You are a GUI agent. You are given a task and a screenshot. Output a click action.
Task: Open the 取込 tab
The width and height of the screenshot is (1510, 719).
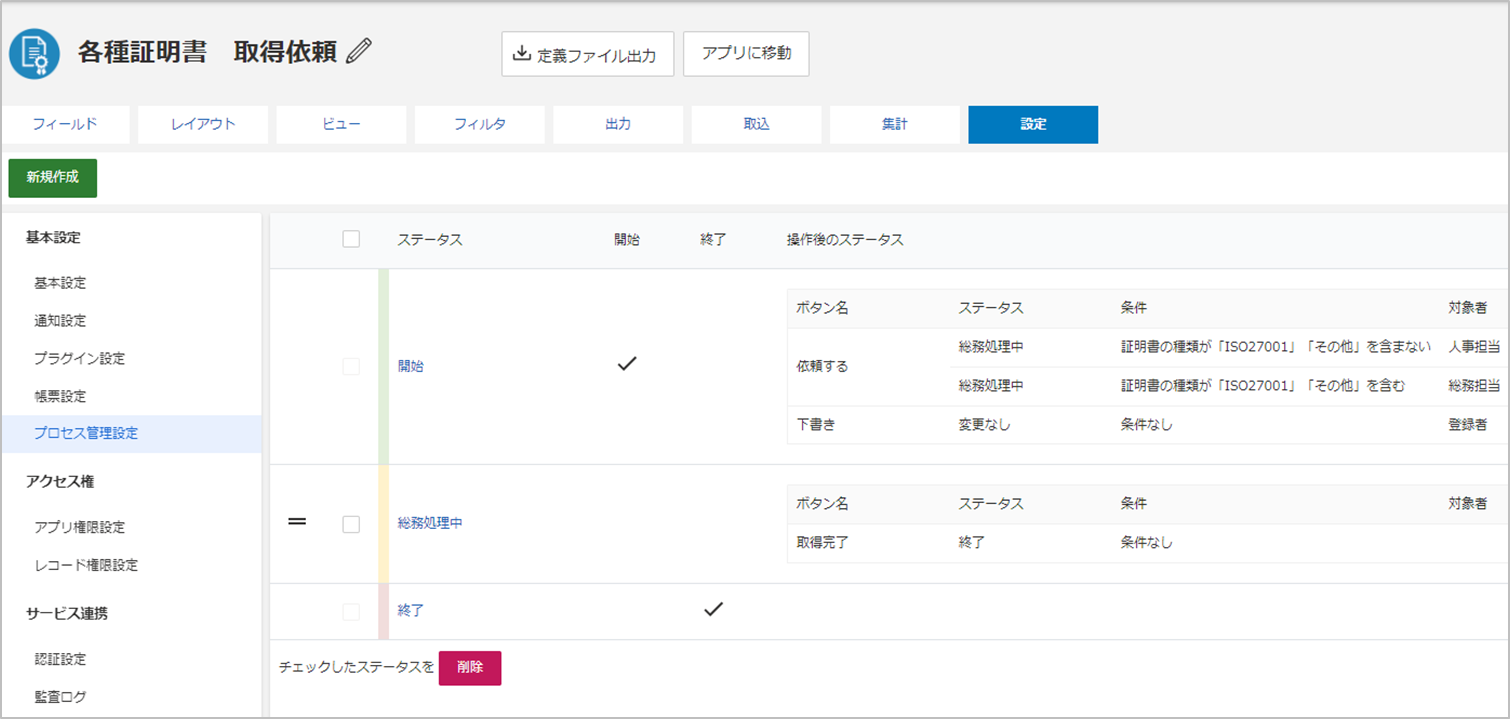[x=756, y=125]
